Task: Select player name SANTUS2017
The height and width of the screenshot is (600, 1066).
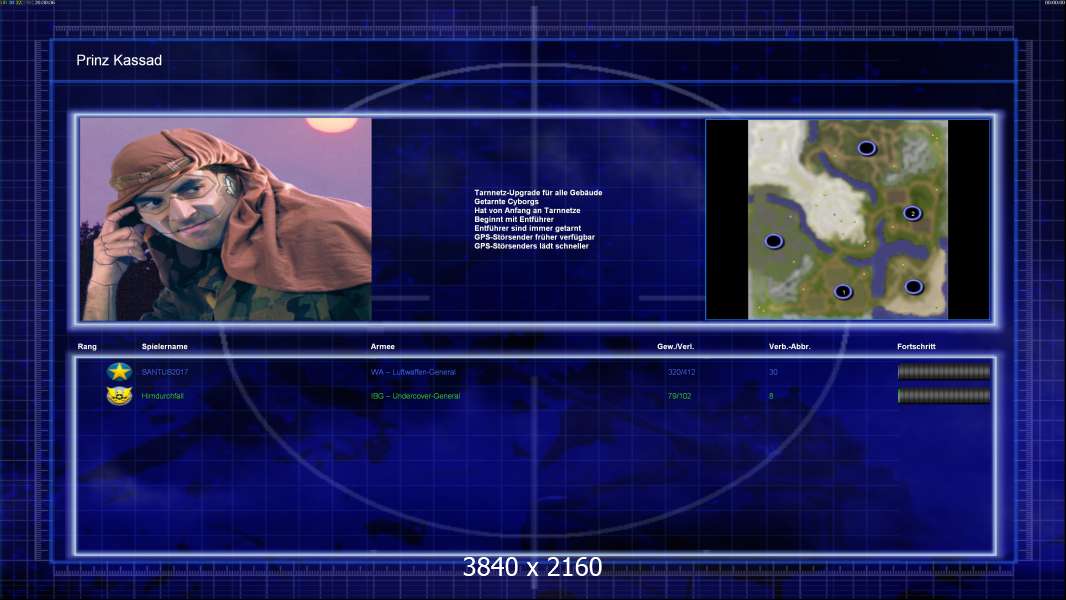Action: click(165, 372)
